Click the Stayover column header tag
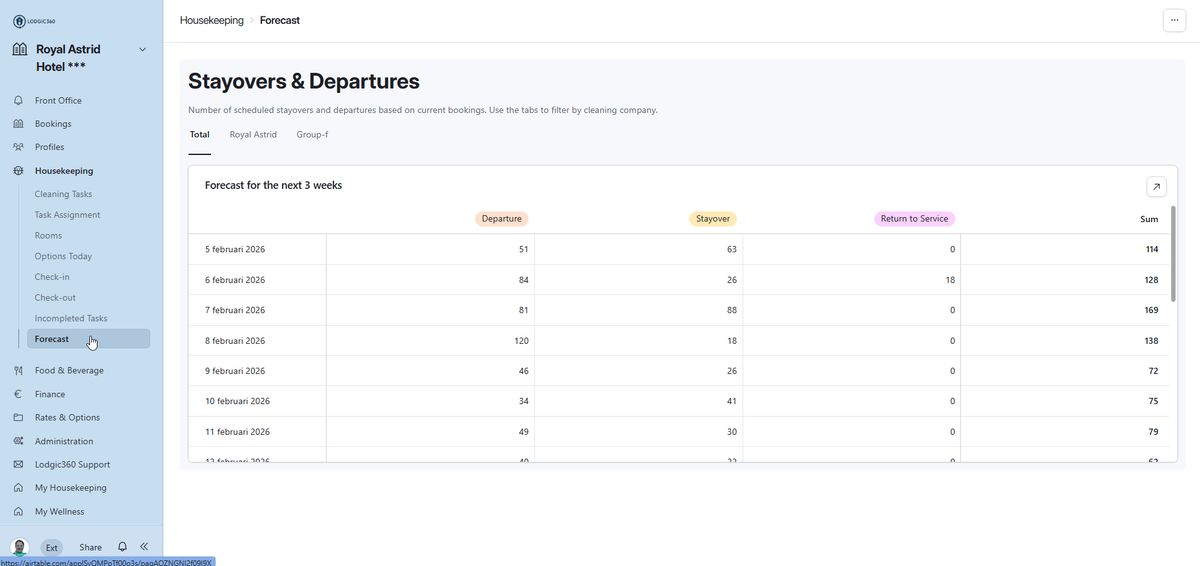The image size is (1200, 566). [x=713, y=218]
